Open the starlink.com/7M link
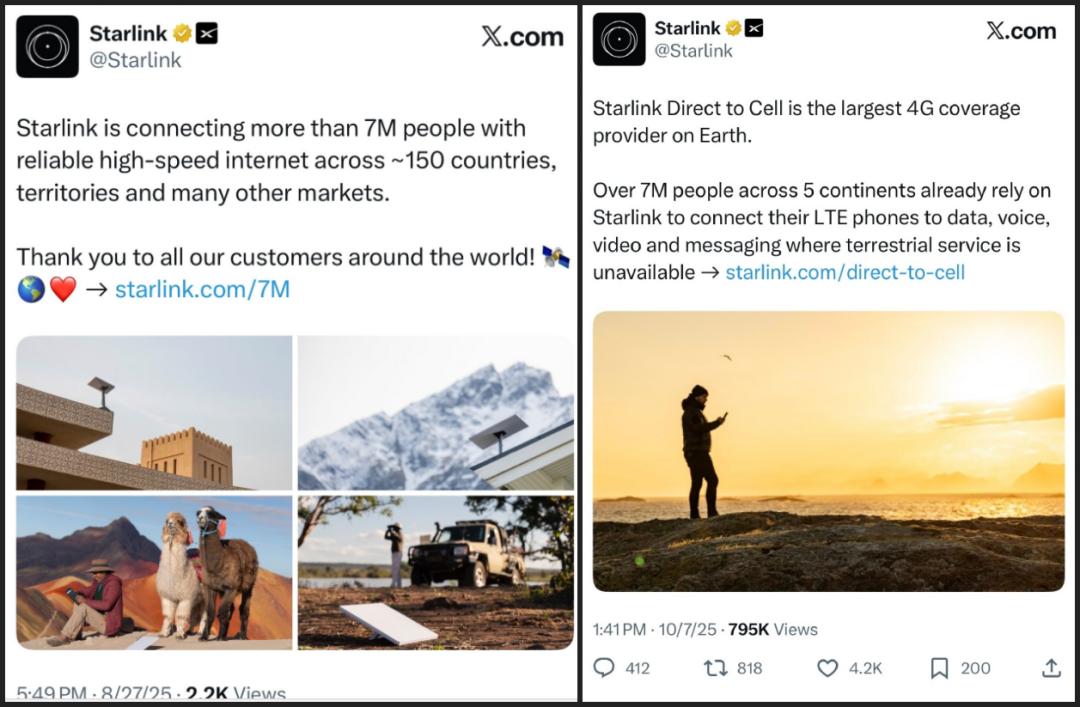Image resolution: width=1080 pixels, height=707 pixels. tap(202, 290)
